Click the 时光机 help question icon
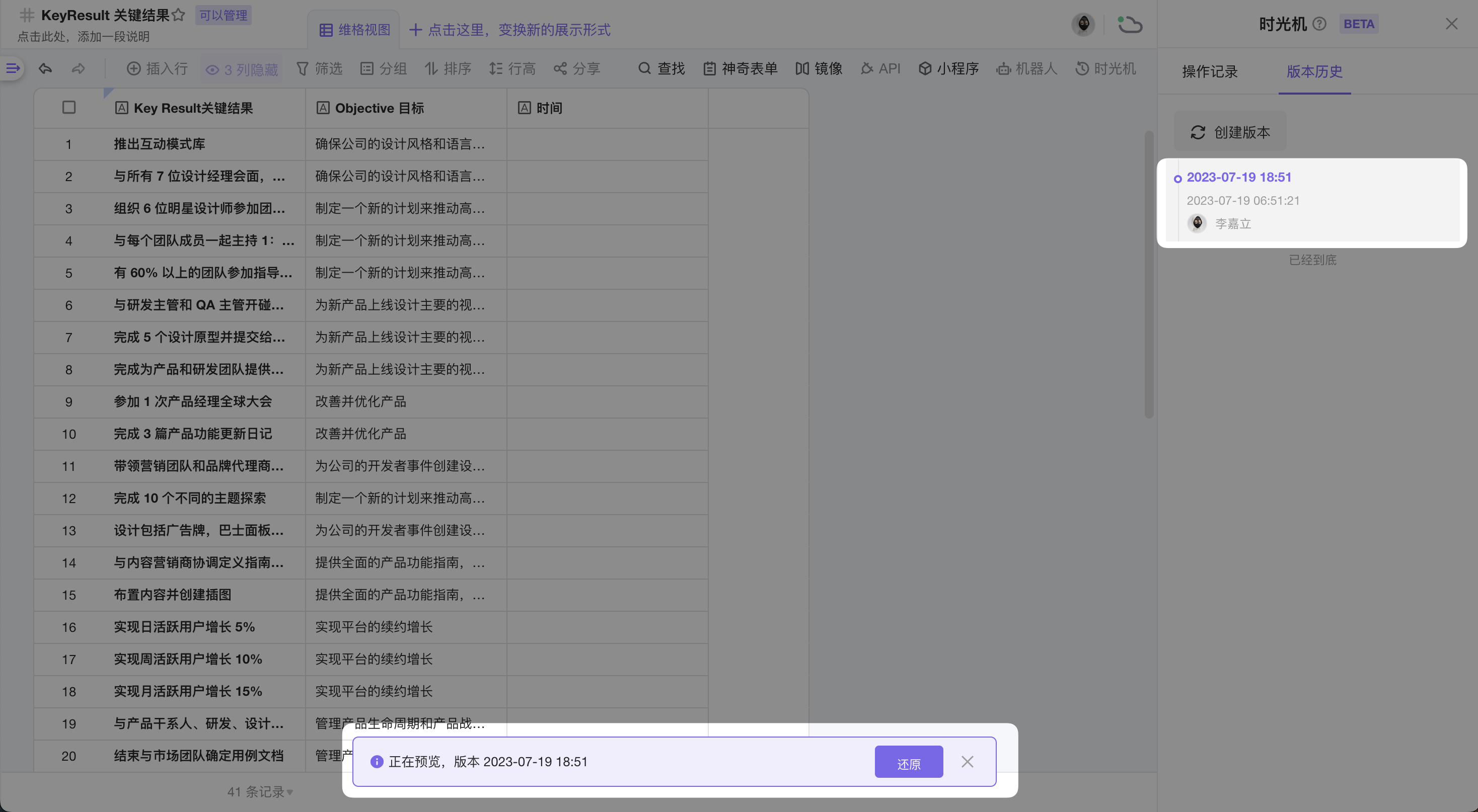The height and width of the screenshot is (812, 1478). (x=1319, y=24)
